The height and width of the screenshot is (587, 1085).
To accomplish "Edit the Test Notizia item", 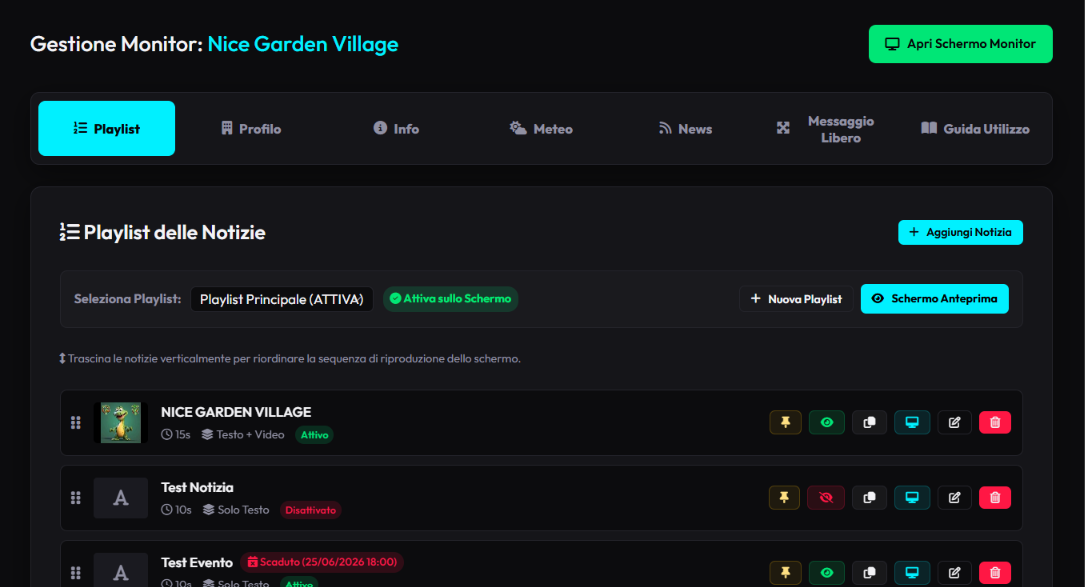I will click(x=954, y=498).
